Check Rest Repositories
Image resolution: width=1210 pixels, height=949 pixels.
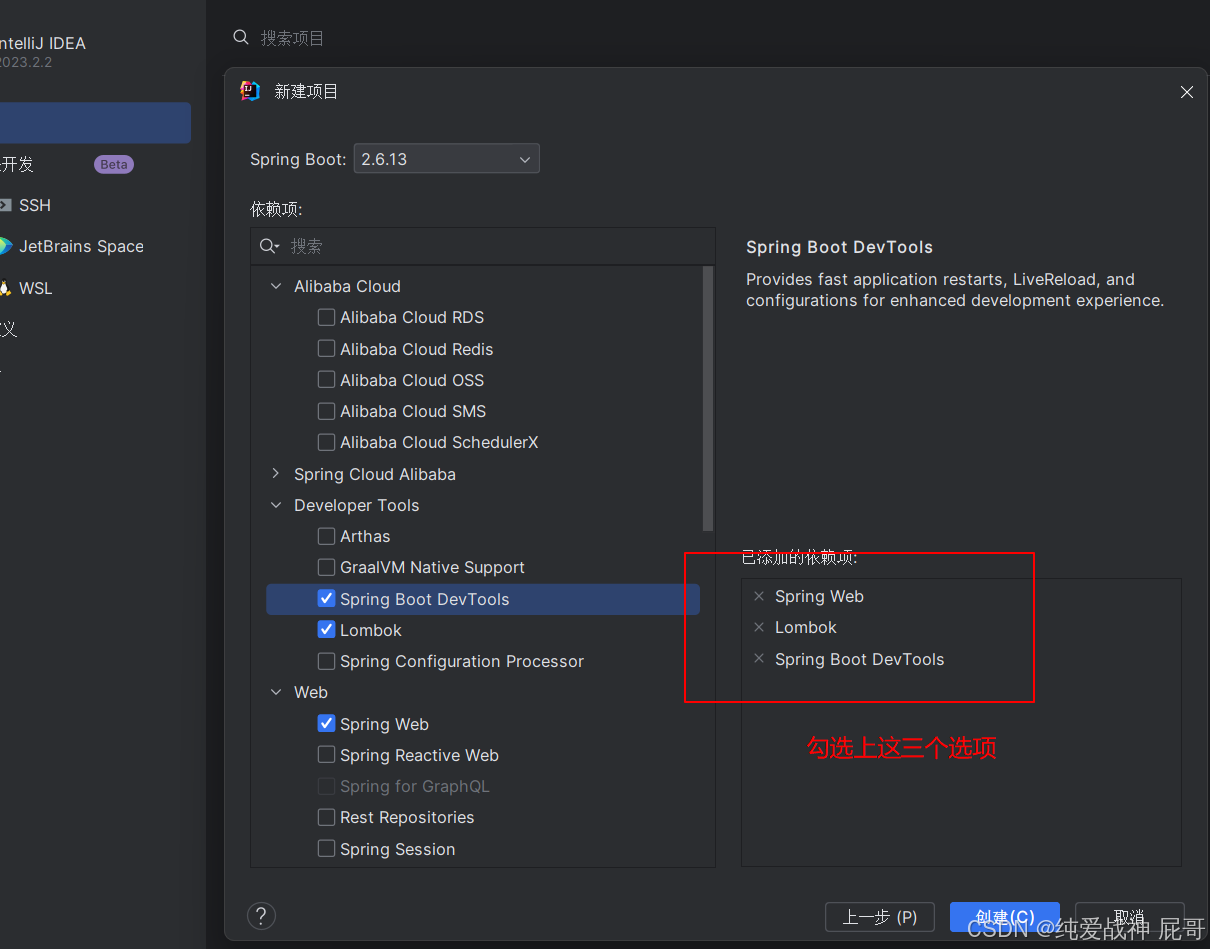[326, 817]
